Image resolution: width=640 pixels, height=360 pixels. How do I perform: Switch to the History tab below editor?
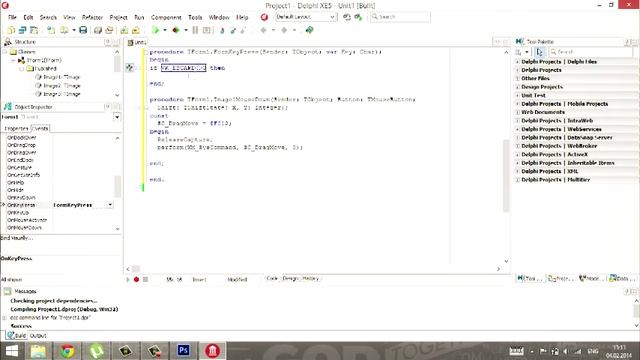311,278
